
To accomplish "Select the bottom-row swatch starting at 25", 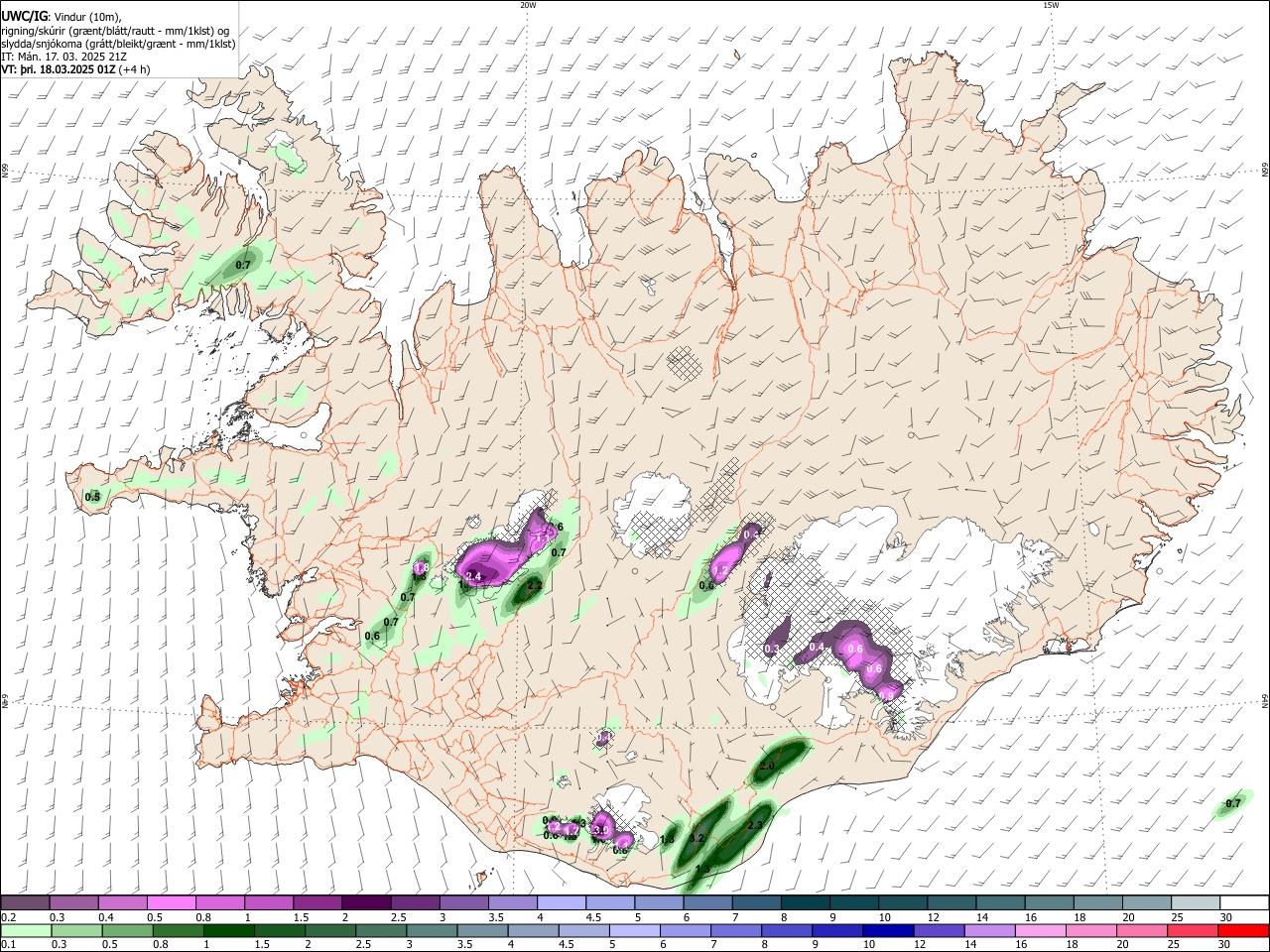I will [1193, 930].
